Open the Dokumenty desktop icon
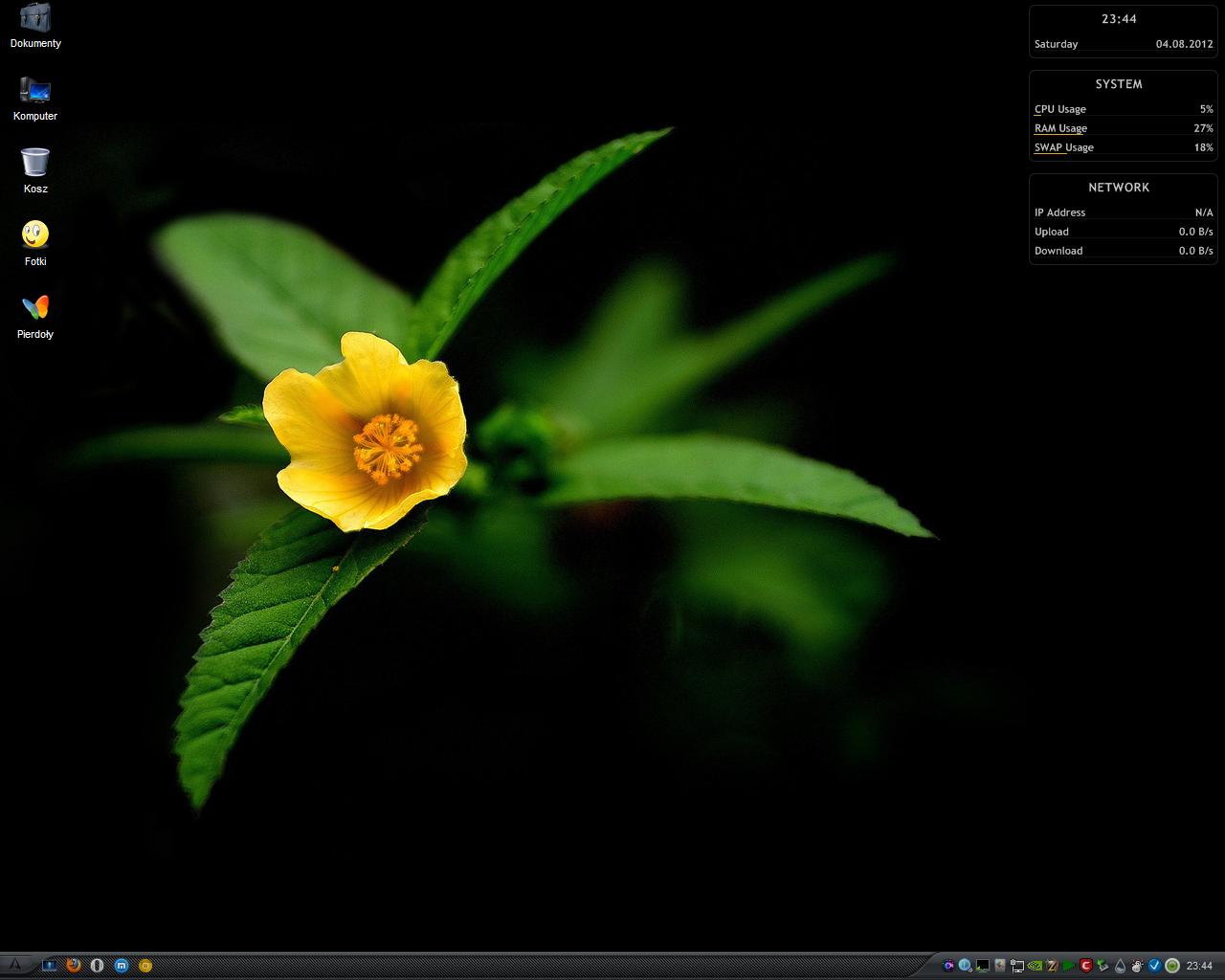The height and width of the screenshot is (980, 1225). [35, 18]
